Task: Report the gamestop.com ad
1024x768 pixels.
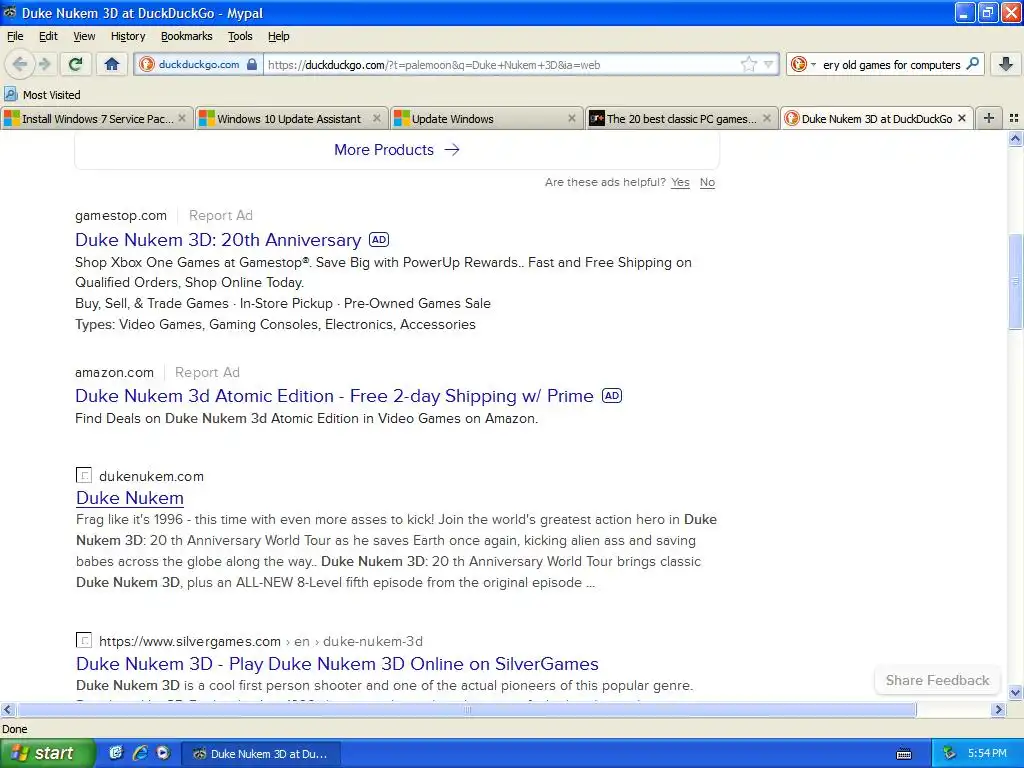Action: coord(221,216)
